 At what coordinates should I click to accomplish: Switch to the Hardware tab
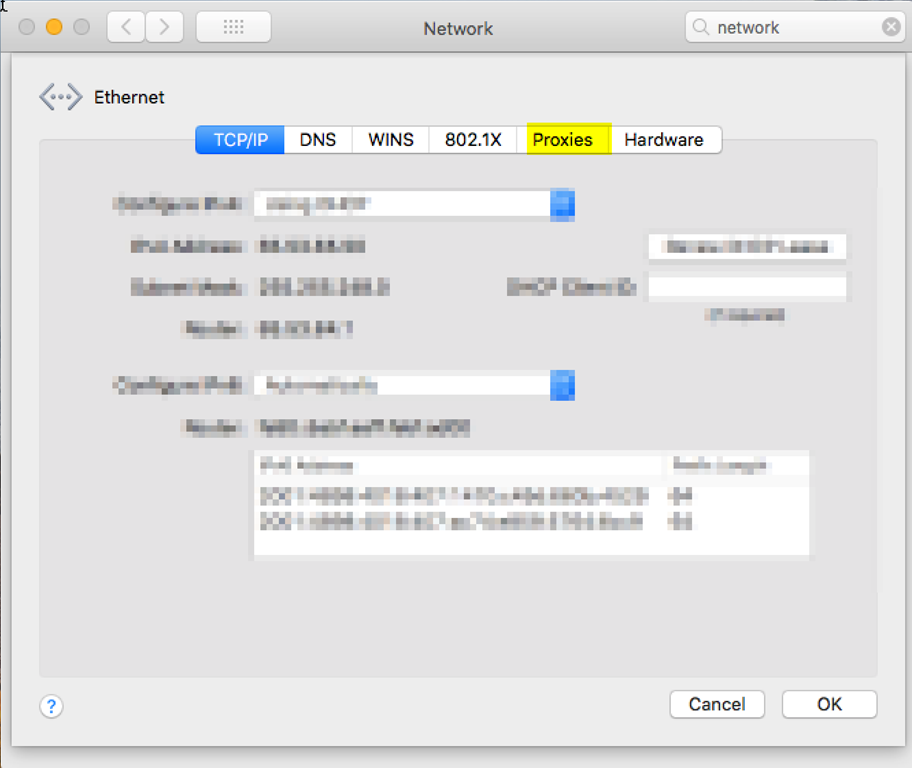coord(664,140)
